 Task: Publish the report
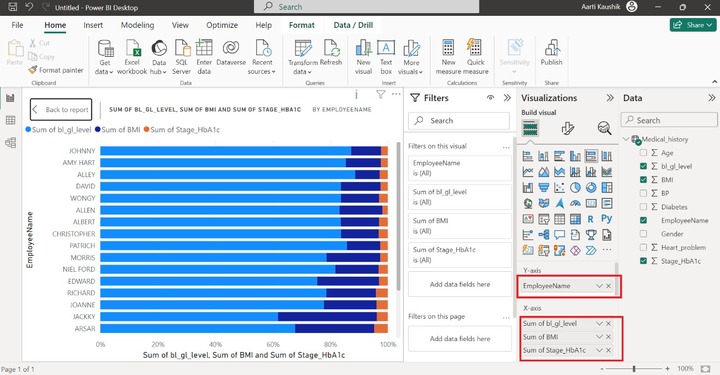[551, 52]
